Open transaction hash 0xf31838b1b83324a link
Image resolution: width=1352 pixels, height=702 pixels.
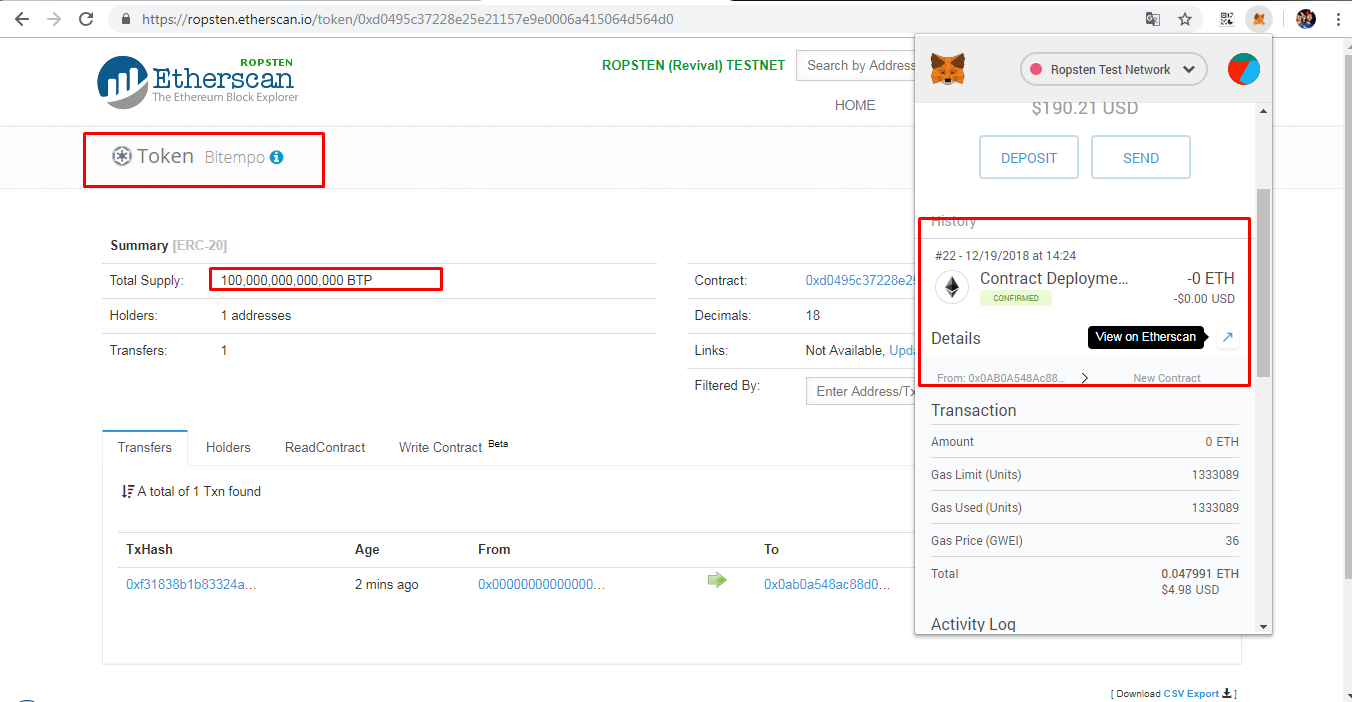point(191,584)
